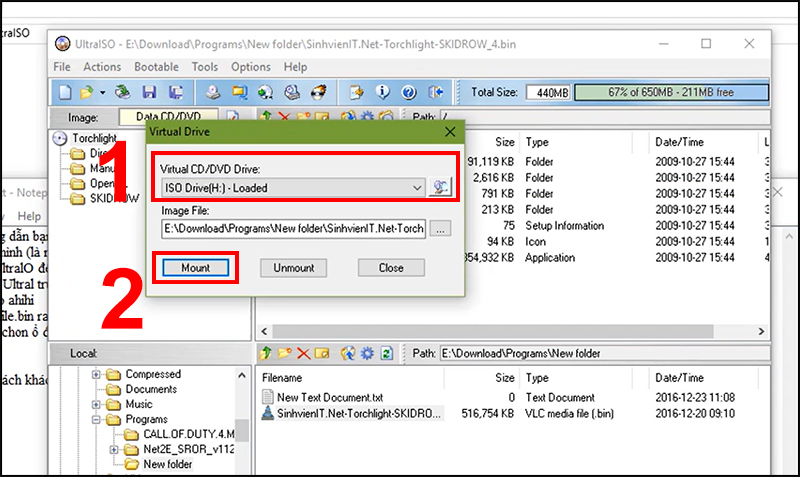Click the New image toolbar icon
800x477 pixels.
(x=65, y=92)
